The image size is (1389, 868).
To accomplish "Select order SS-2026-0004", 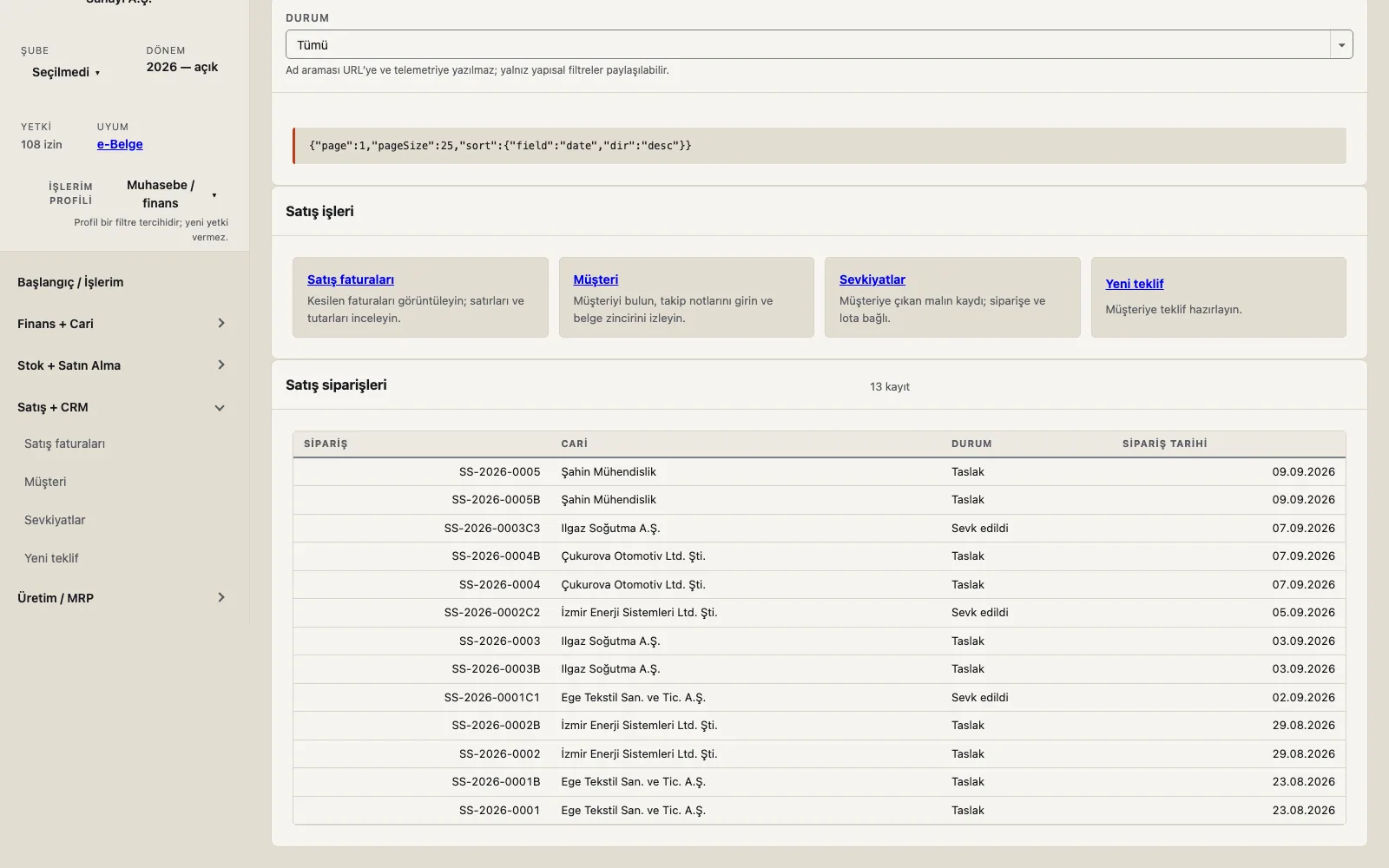I will coord(819,585).
